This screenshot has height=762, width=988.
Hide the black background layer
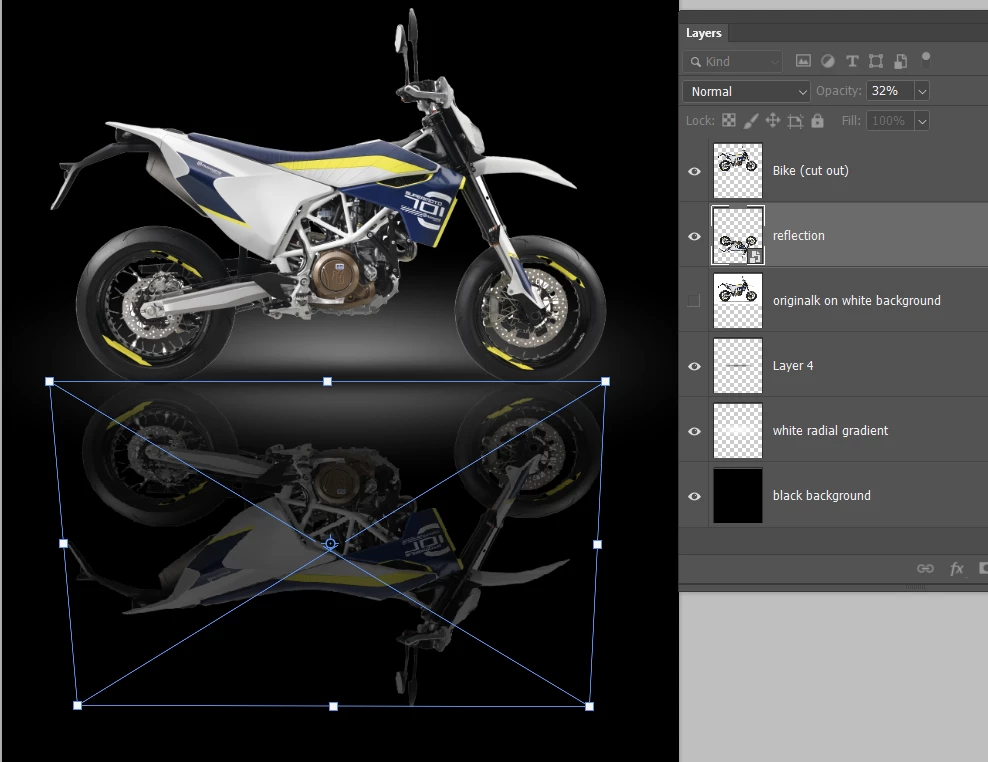[694, 496]
